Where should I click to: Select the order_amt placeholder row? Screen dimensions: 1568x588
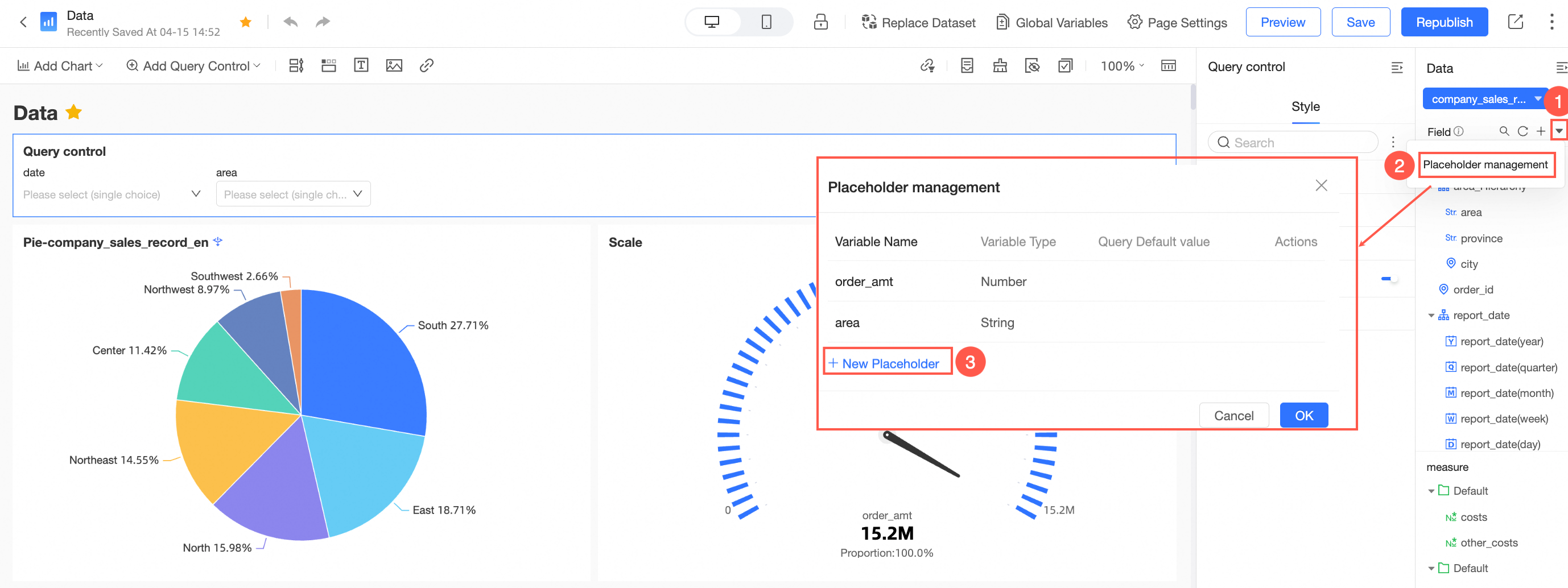[1076, 282]
